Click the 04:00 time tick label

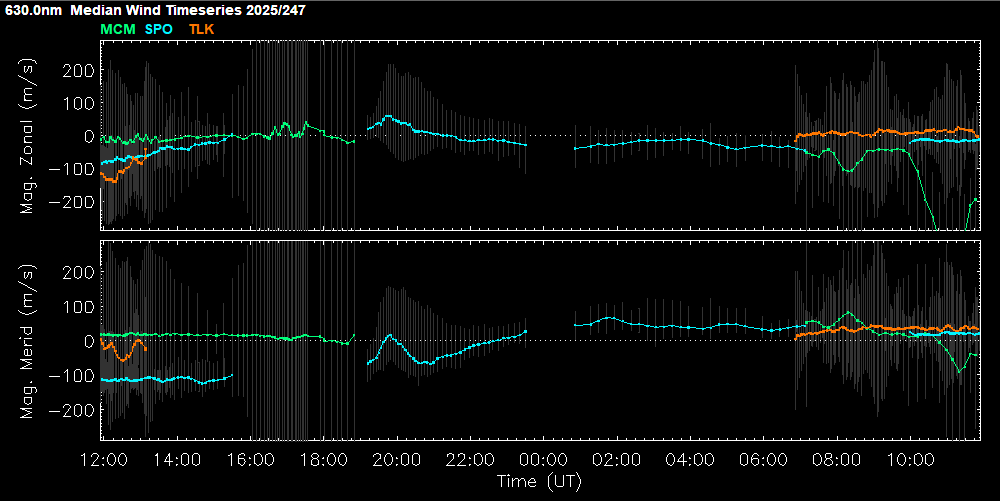(690, 460)
